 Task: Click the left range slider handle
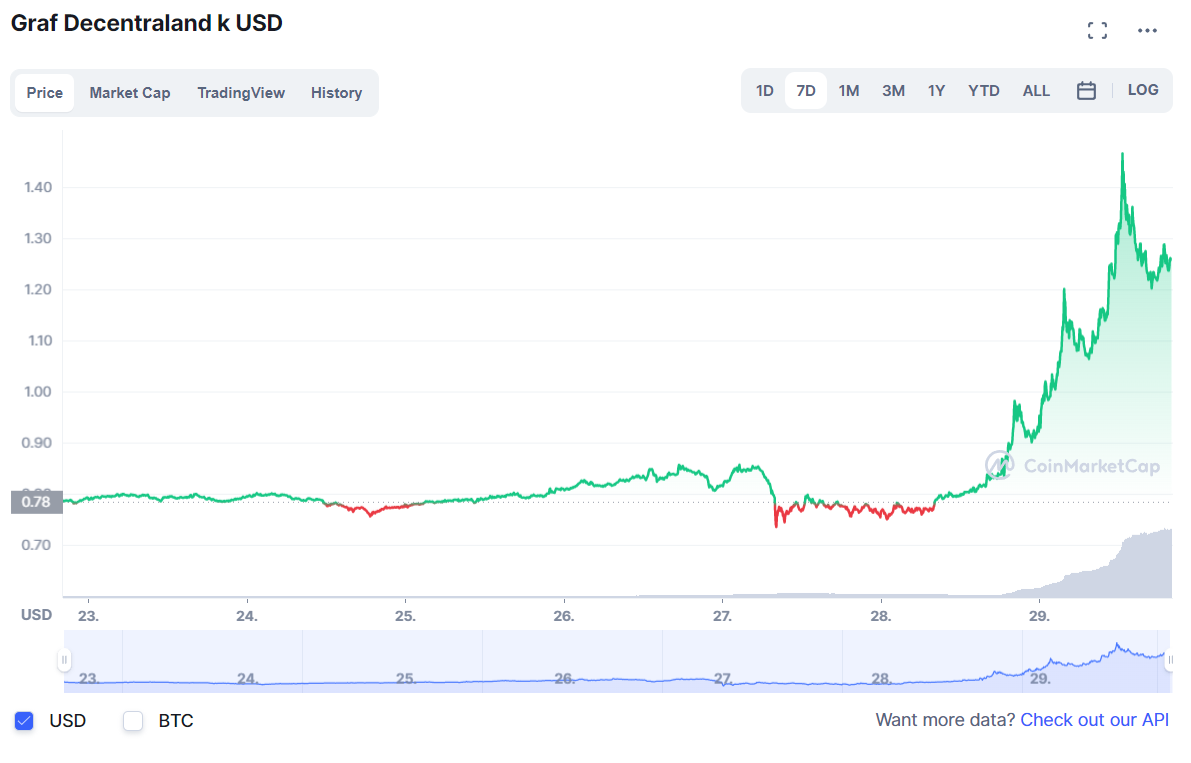pos(64,660)
